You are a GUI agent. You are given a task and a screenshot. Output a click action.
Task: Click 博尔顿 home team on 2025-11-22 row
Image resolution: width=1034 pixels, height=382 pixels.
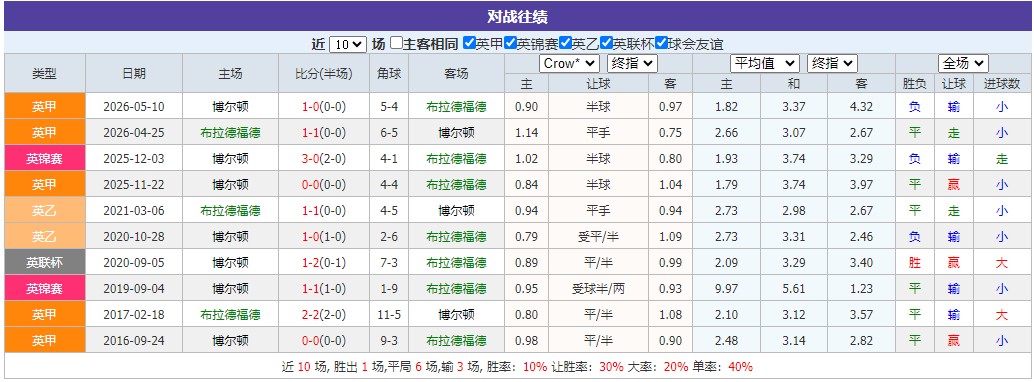[x=230, y=184]
